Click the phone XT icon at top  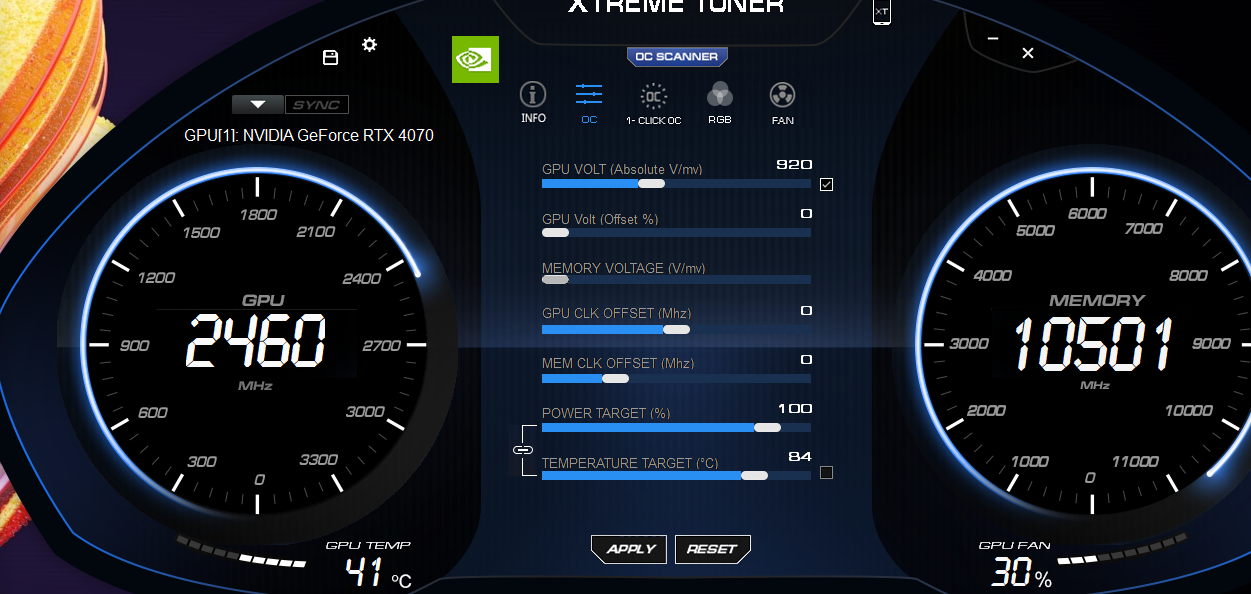[881, 12]
